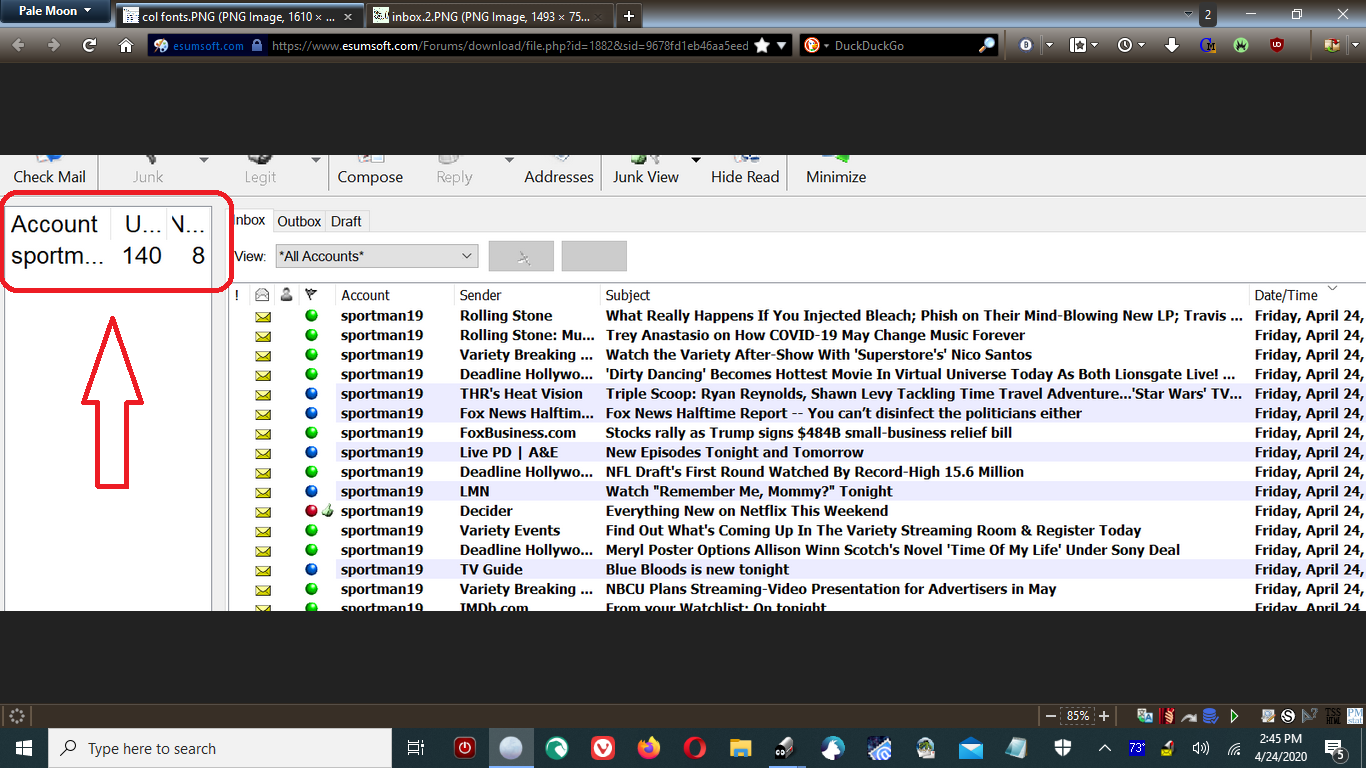Reload the current page
1366x768 pixels.
tap(89, 45)
